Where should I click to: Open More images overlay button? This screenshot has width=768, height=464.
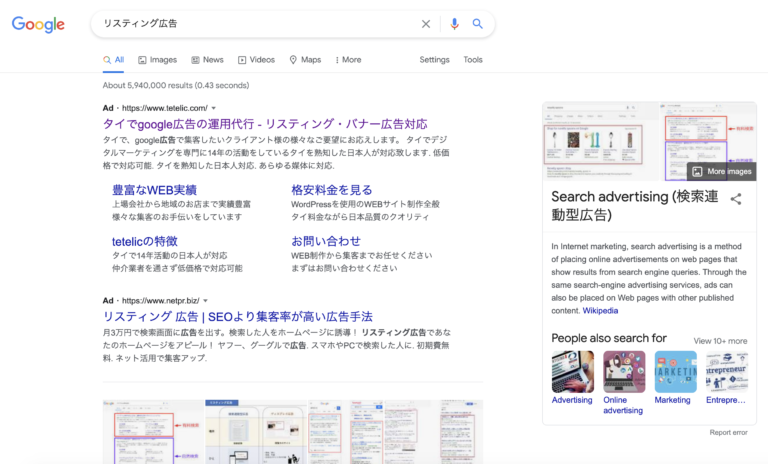coord(721,171)
